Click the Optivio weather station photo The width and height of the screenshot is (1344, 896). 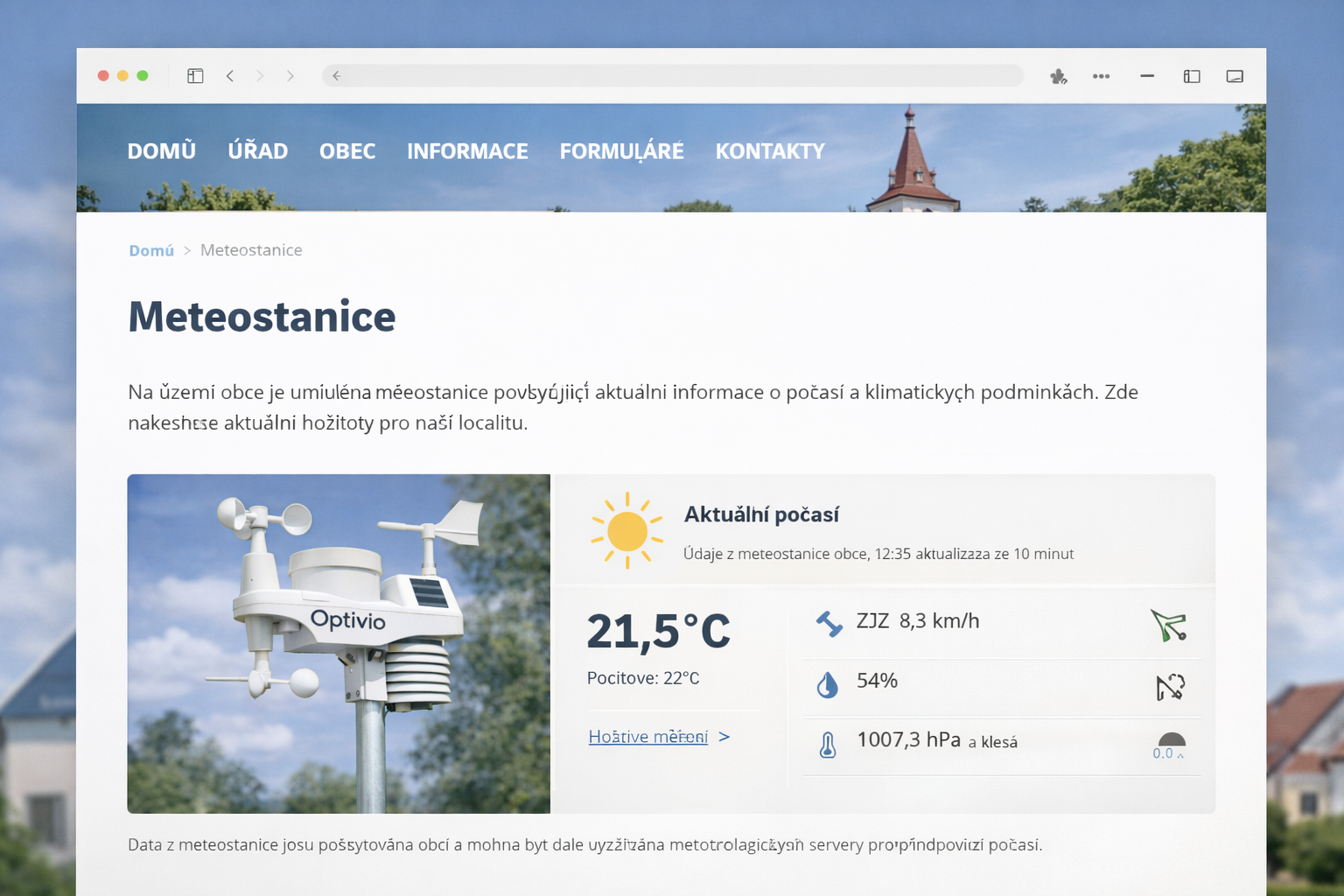tap(339, 643)
